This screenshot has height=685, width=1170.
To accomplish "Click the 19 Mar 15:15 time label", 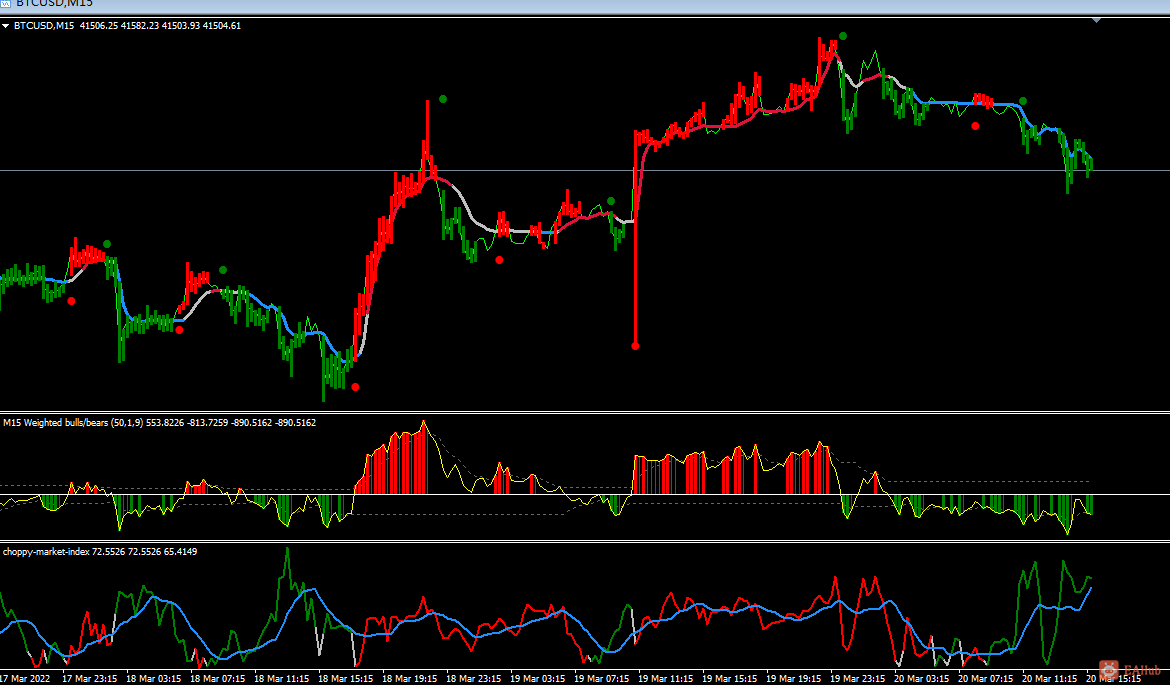I will point(731,678).
